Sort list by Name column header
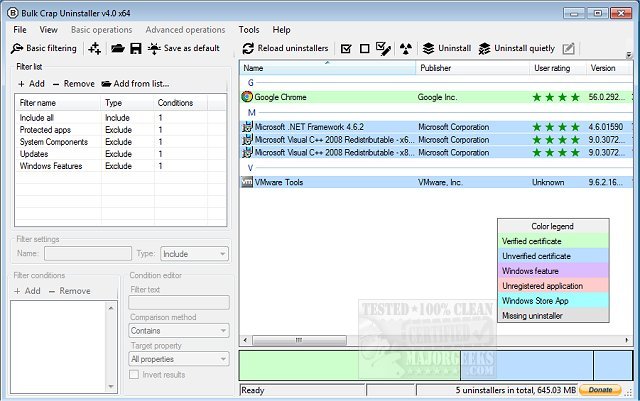The image size is (640, 401). tap(328, 68)
